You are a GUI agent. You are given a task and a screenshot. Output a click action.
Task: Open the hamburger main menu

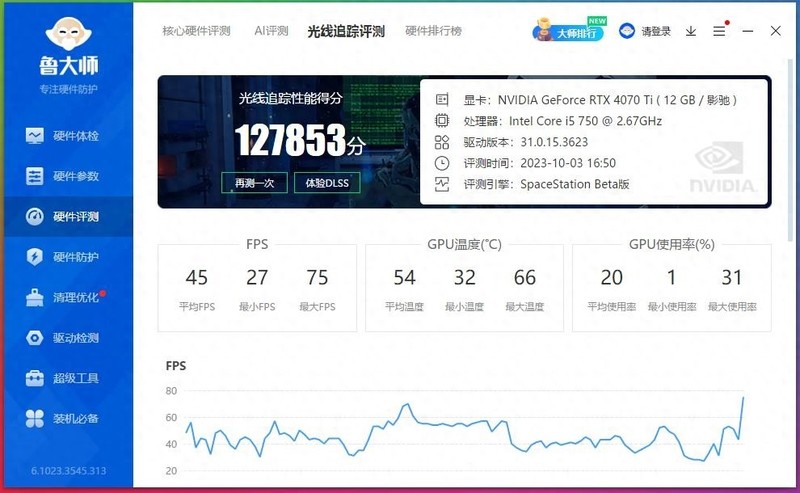tap(719, 31)
